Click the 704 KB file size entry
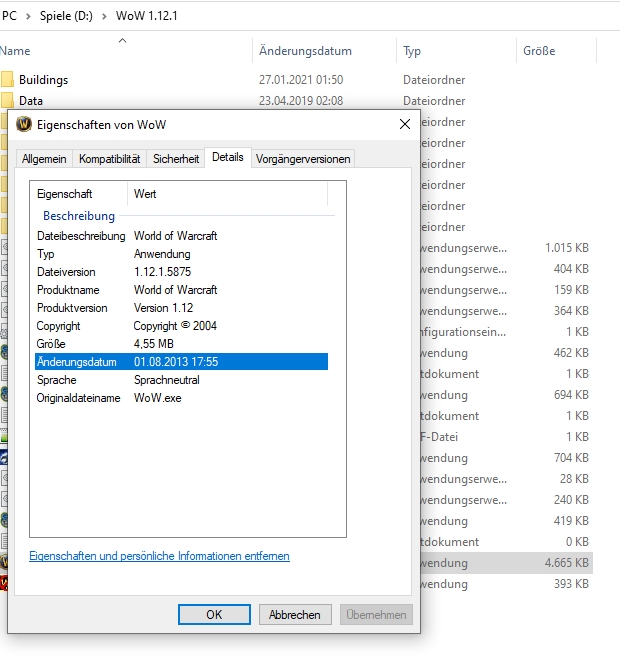The image size is (620, 666). tap(571, 458)
